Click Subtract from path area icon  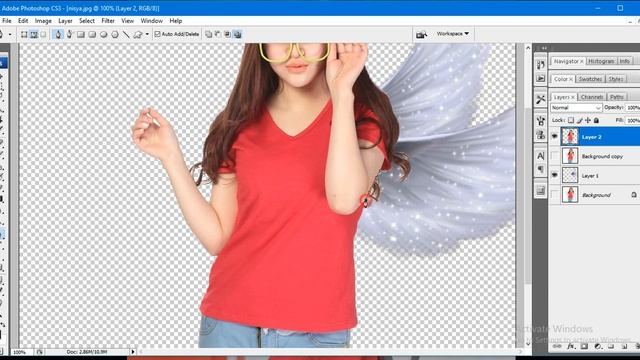point(218,35)
